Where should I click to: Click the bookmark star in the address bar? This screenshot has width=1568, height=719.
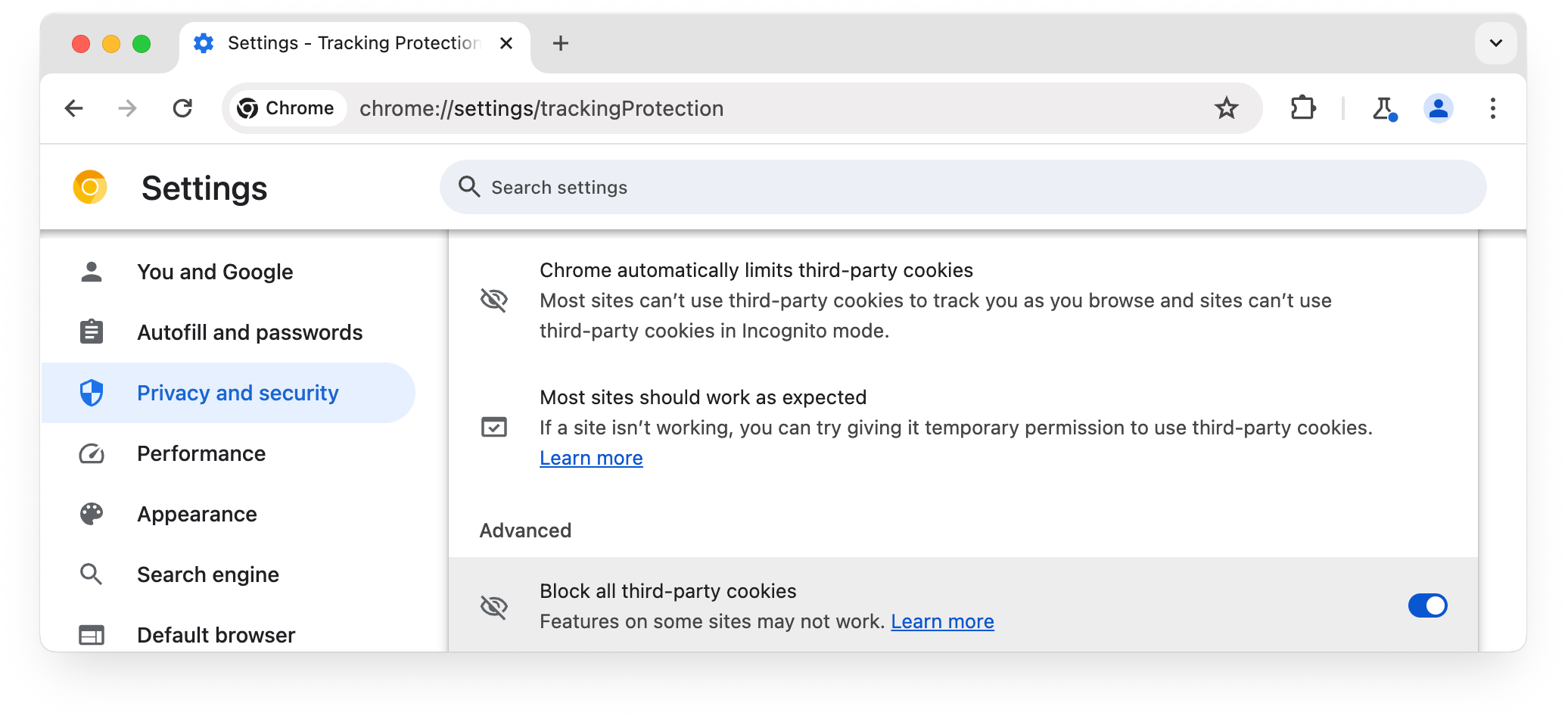pos(1227,108)
